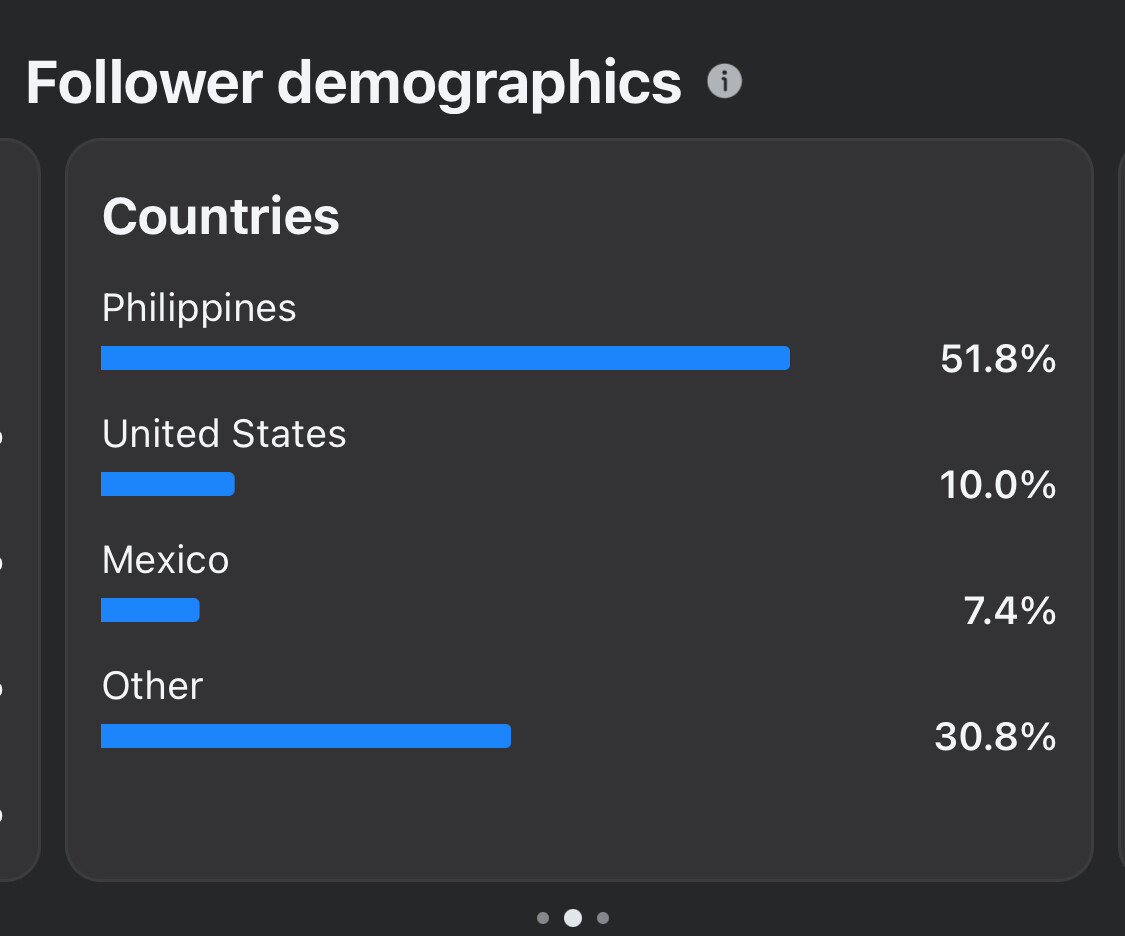1125x936 pixels.
Task: Select the middle active carousel dot
Action: [x=573, y=918]
